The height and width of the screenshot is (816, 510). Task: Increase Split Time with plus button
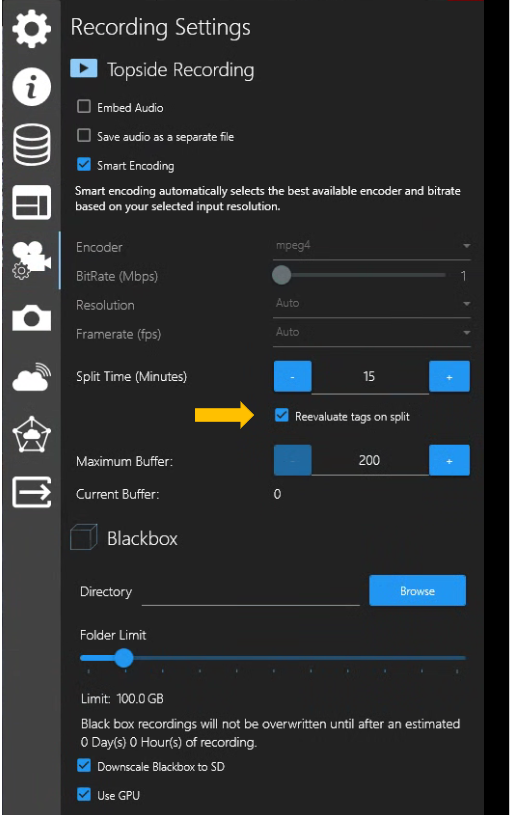449,376
